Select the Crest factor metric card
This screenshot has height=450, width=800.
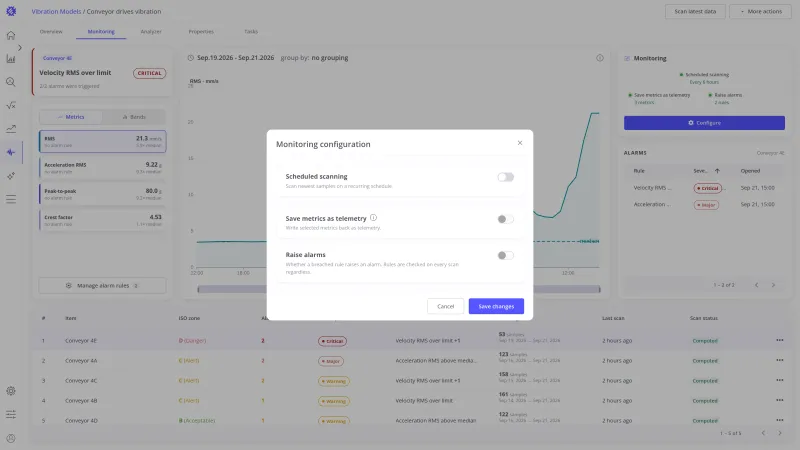click(x=103, y=220)
